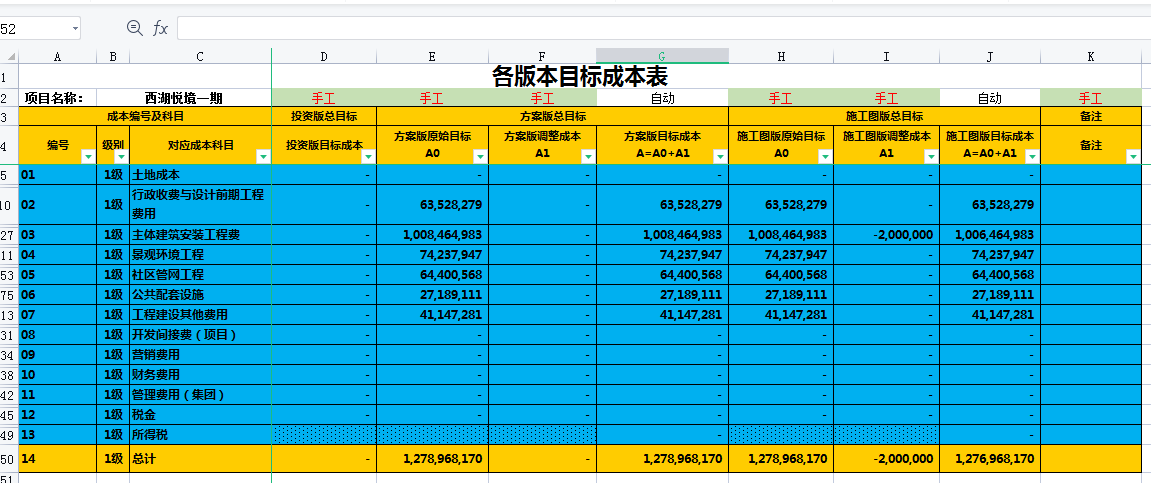Open the 方案版调整成本 filter dropdown
The width and height of the screenshot is (1151, 483).
pyautogui.click(x=588, y=156)
